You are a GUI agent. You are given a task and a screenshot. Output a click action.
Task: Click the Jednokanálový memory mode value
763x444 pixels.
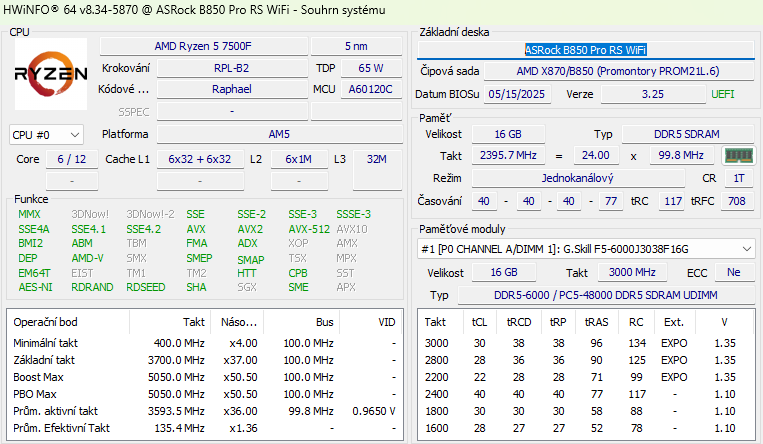point(578,178)
